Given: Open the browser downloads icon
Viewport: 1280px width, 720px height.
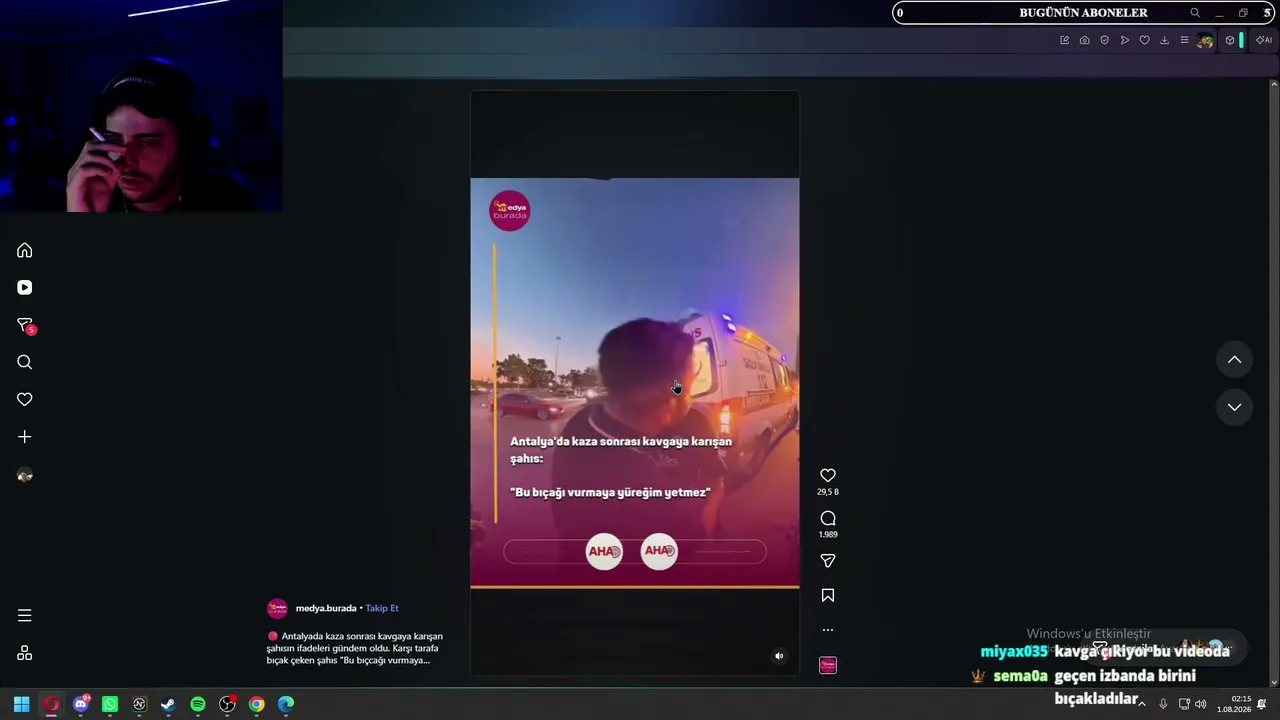Looking at the screenshot, I should [x=1164, y=40].
